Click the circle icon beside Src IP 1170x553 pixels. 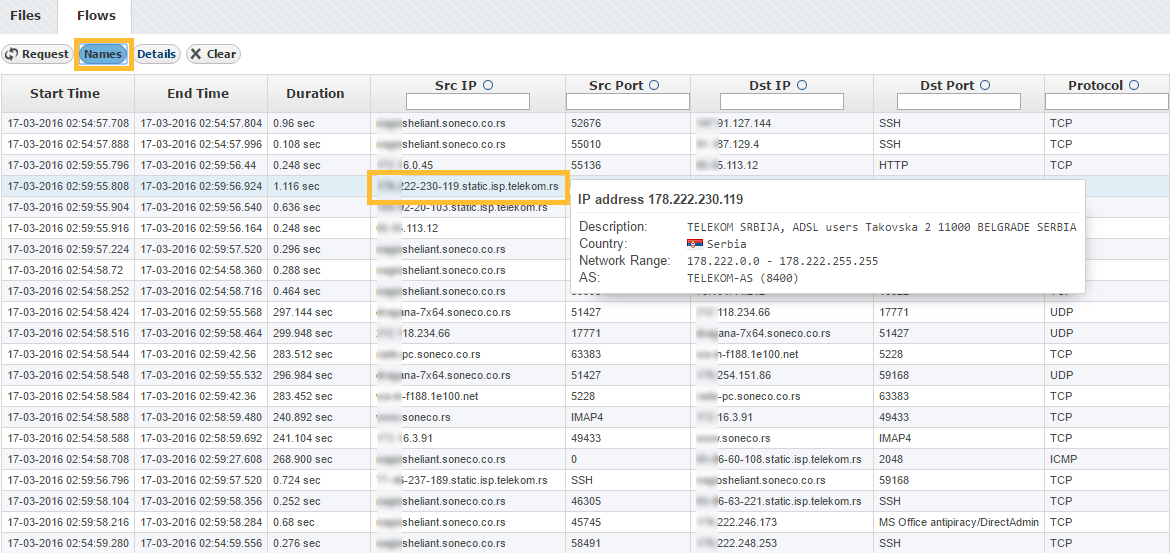pyautogui.click(x=488, y=86)
